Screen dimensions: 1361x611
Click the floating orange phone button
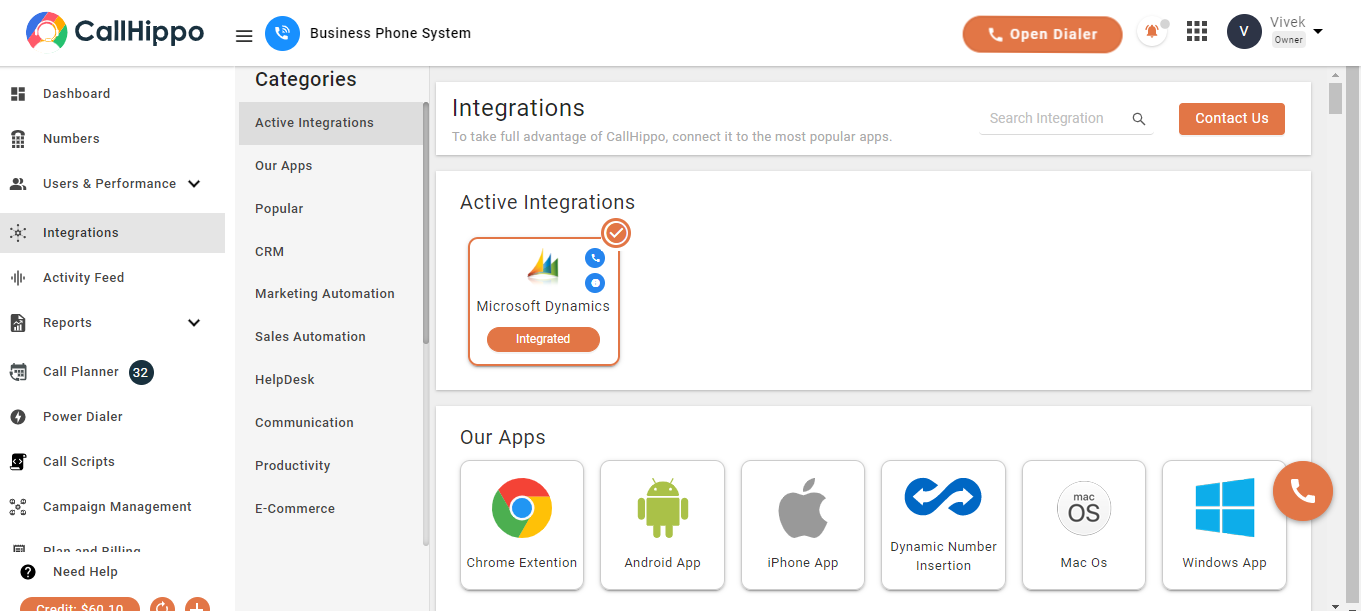(1303, 491)
